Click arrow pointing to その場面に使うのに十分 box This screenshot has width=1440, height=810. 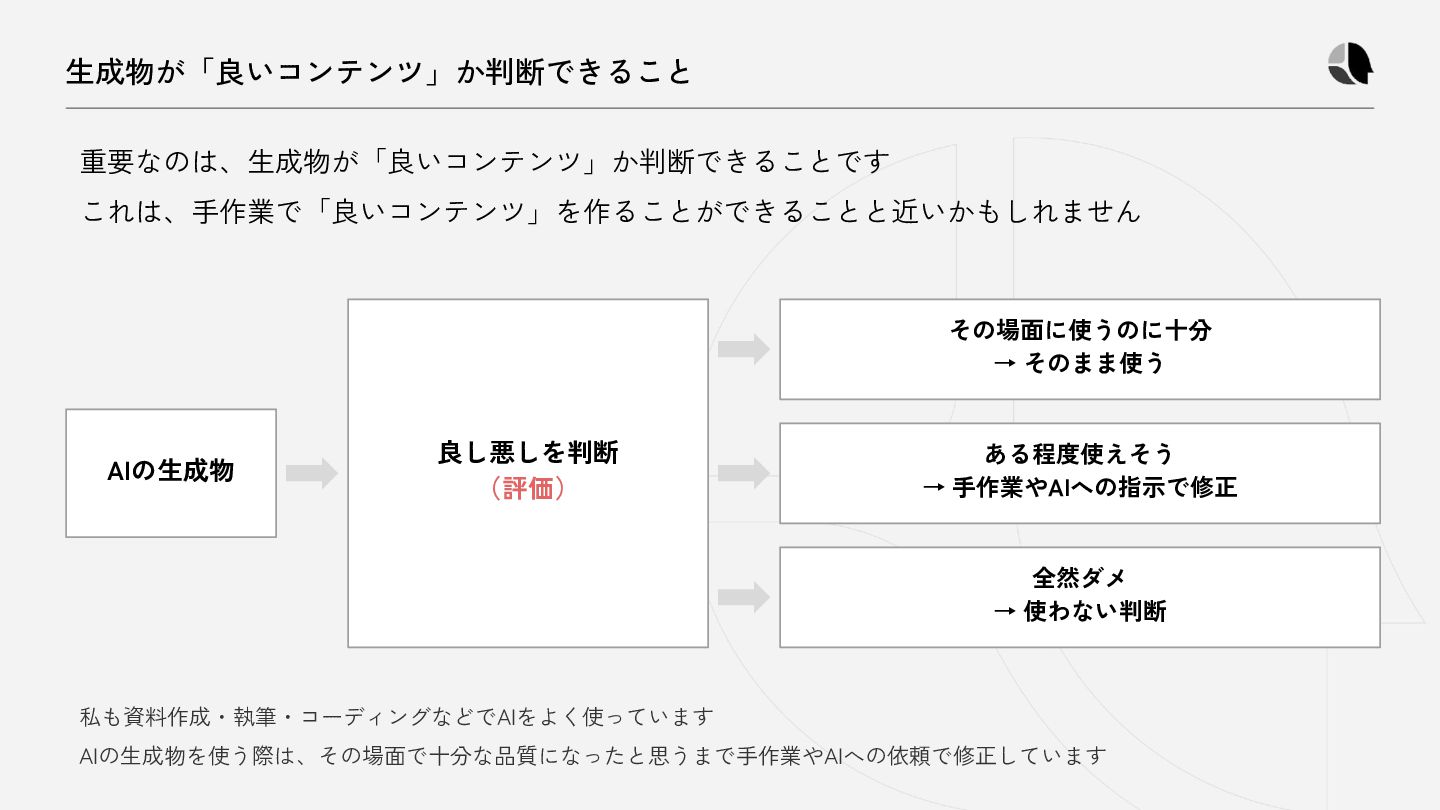coord(744,349)
